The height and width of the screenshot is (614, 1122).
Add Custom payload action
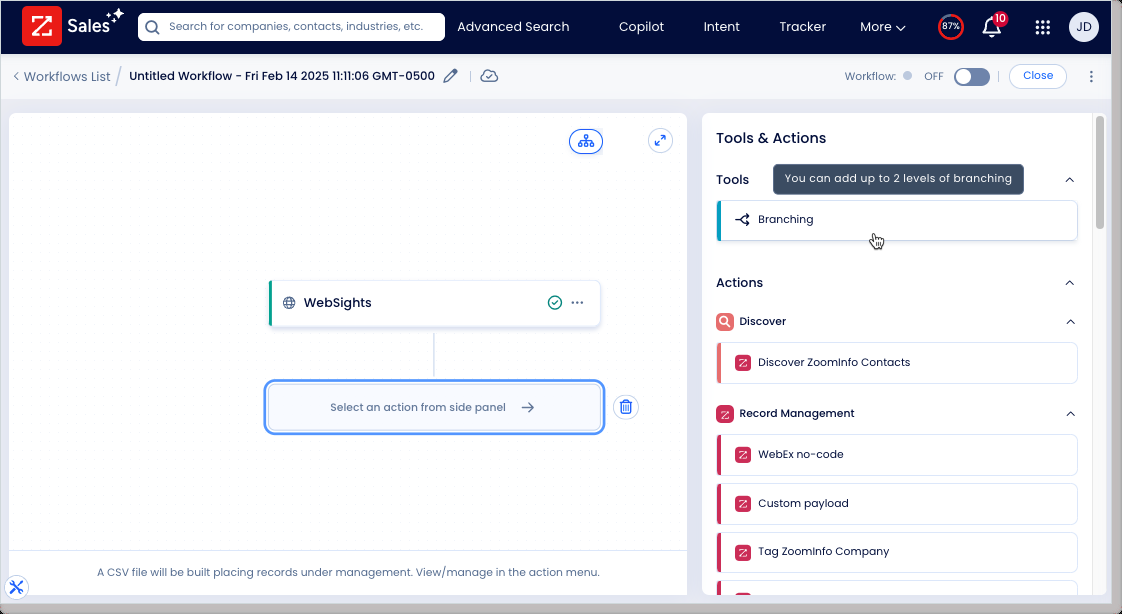pos(897,504)
